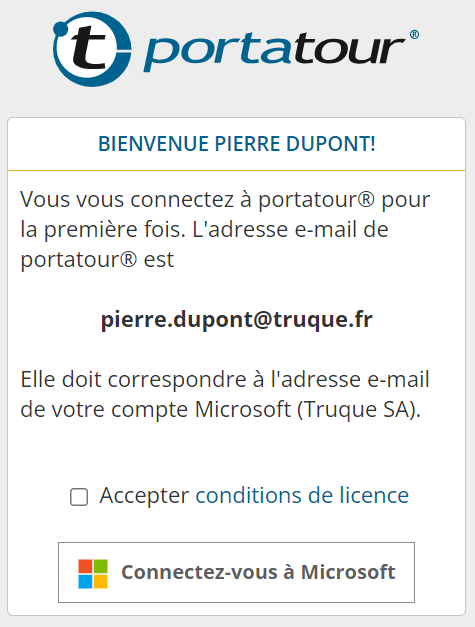The width and height of the screenshot is (475, 627).
Task: Click the 'Connectez-vous à Microsoft' button text
Action: [258, 572]
